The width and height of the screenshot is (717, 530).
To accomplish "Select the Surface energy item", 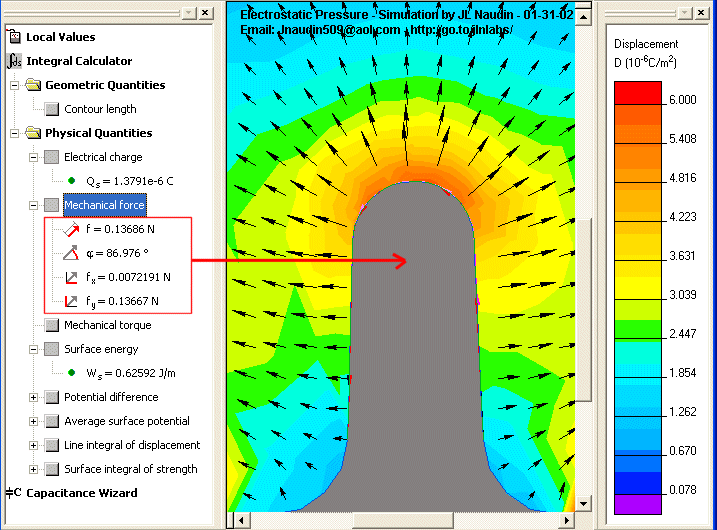I will [101, 349].
